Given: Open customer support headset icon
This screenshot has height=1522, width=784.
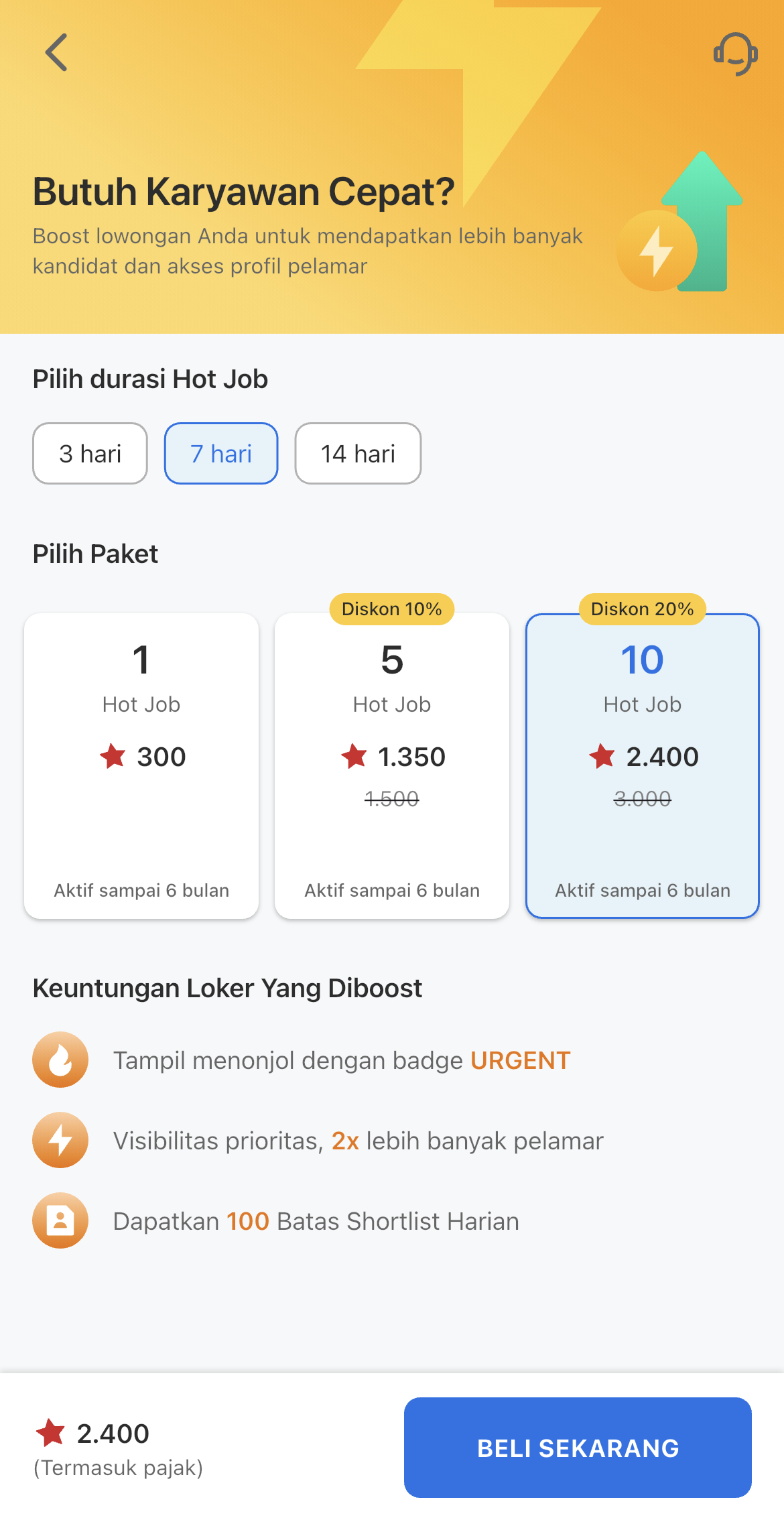Looking at the screenshot, I should pyautogui.click(x=735, y=54).
